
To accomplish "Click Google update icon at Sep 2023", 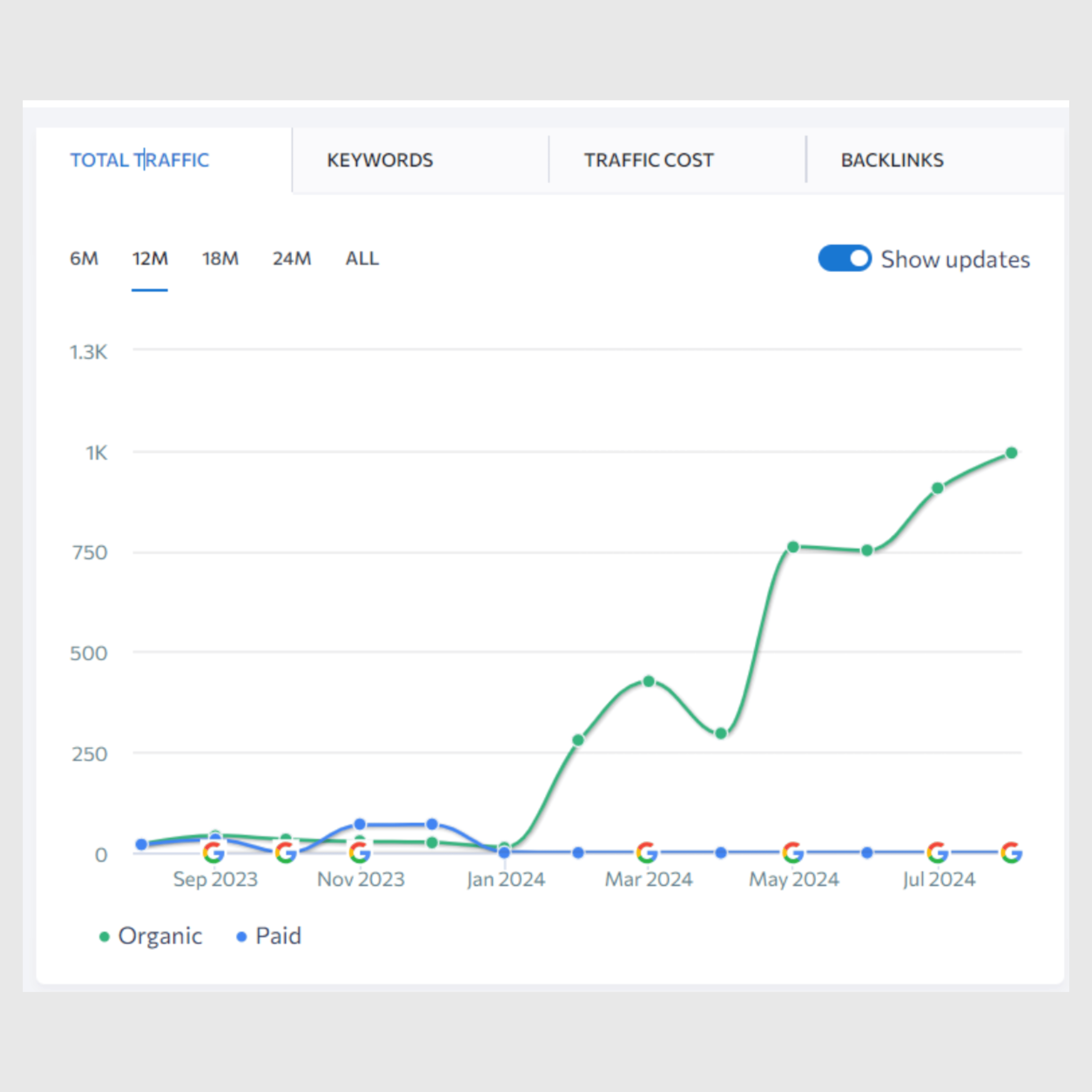I will point(214,852).
